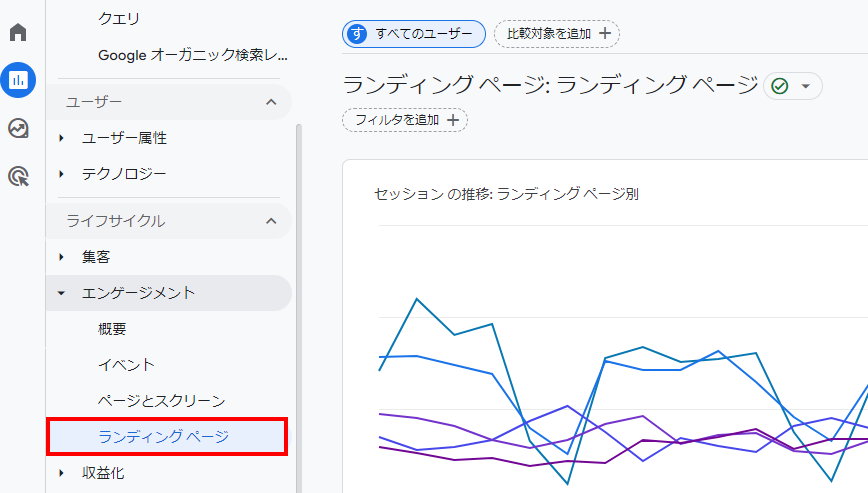
Task: Click the sidebar vertical scrollbar
Action: point(299,308)
